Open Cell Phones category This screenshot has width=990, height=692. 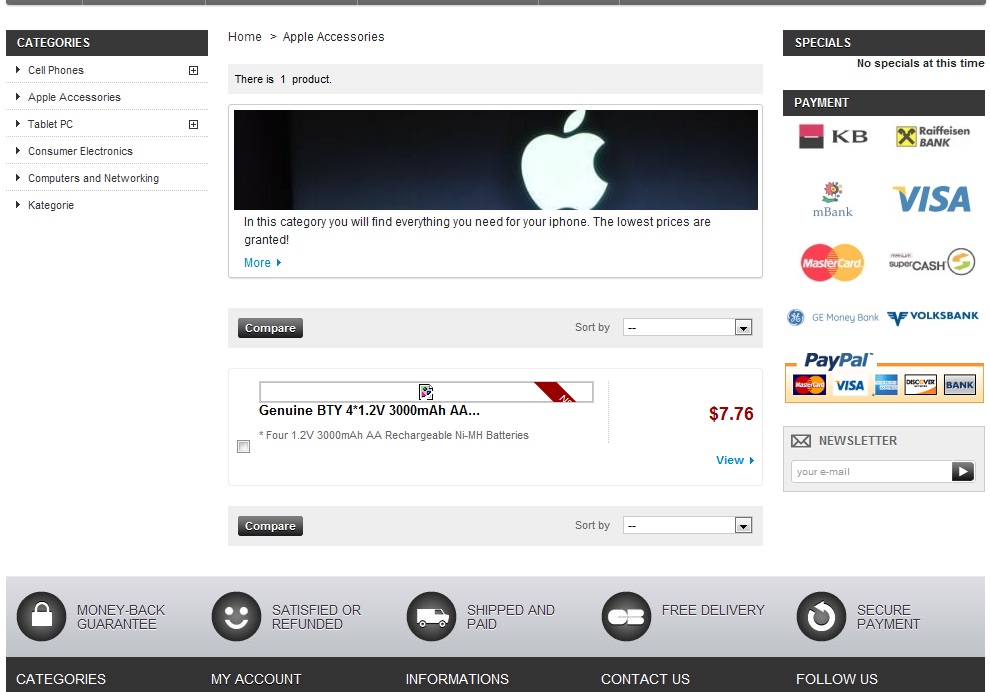(x=56, y=70)
